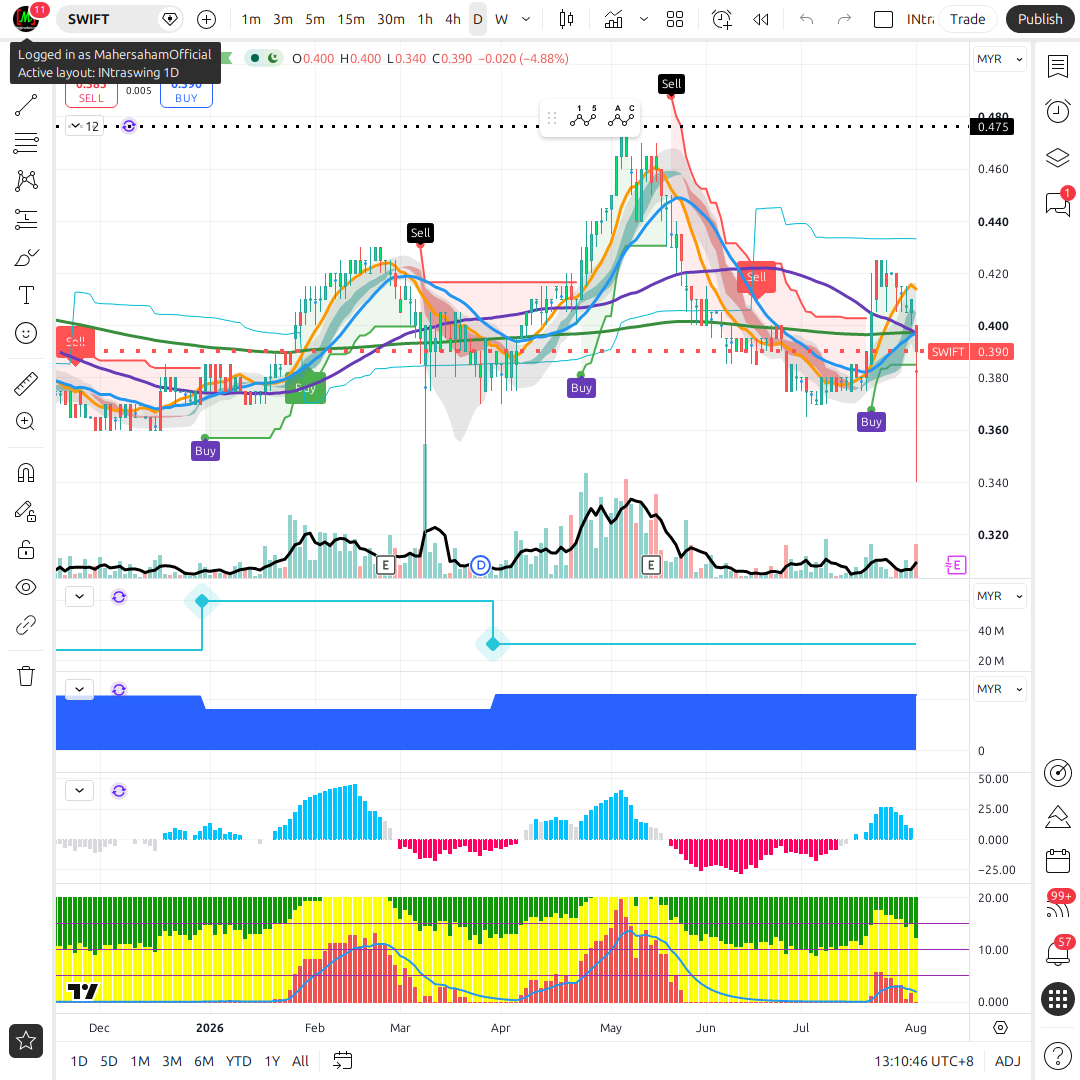Viewport: 1080px width, 1080px height.
Task: Select the Text annotation tool
Action: [26, 295]
